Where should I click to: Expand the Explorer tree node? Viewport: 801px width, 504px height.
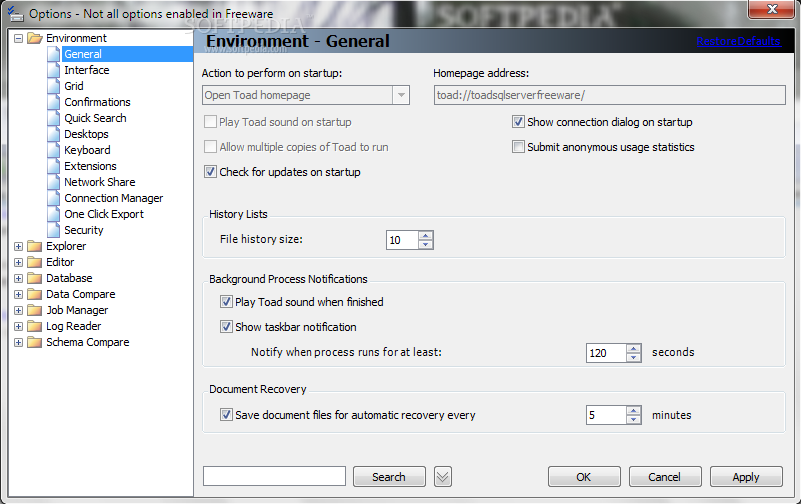[x=18, y=246]
